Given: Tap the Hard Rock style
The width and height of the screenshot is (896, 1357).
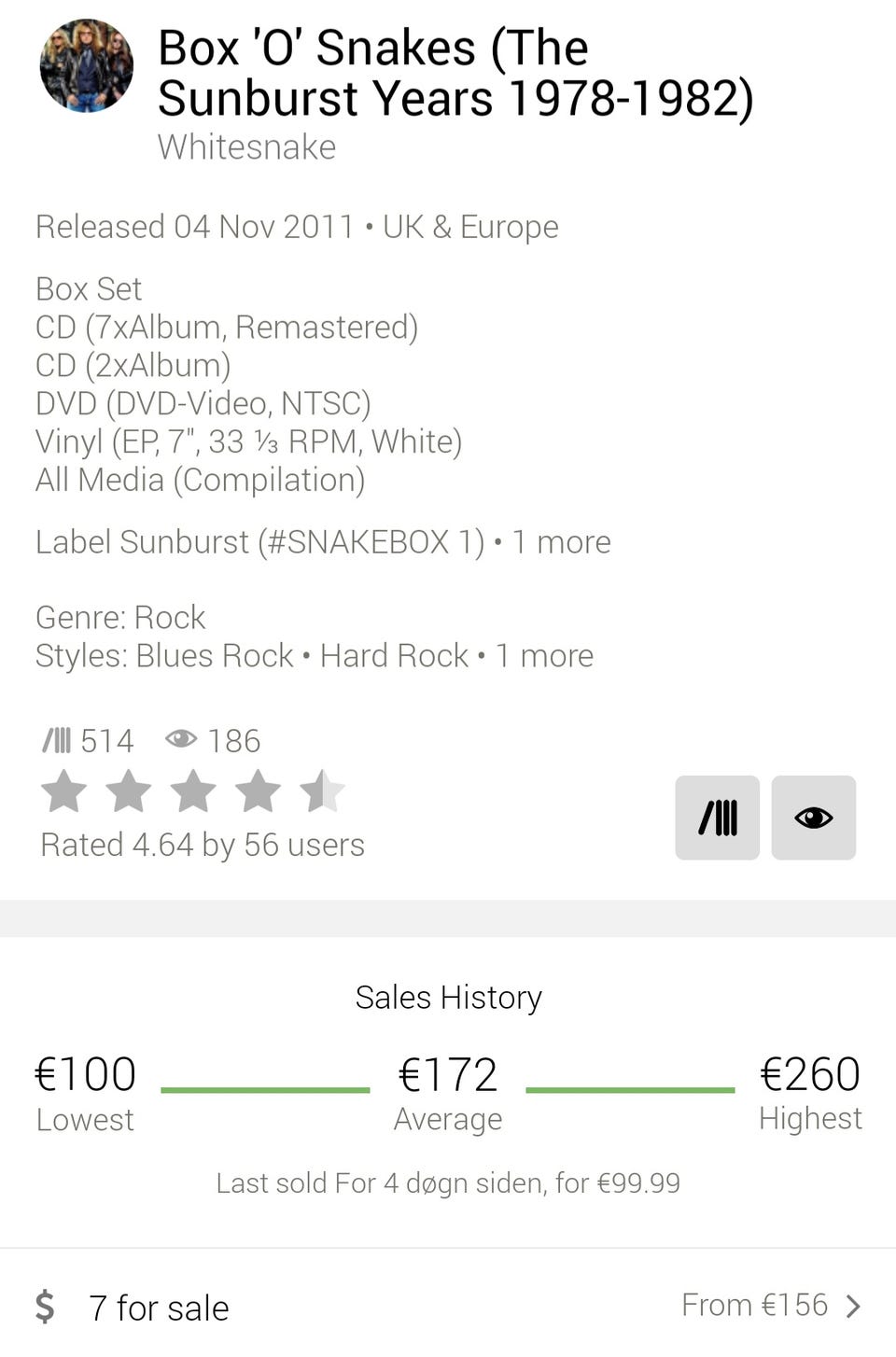Looking at the screenshot, I should point(394,655).
